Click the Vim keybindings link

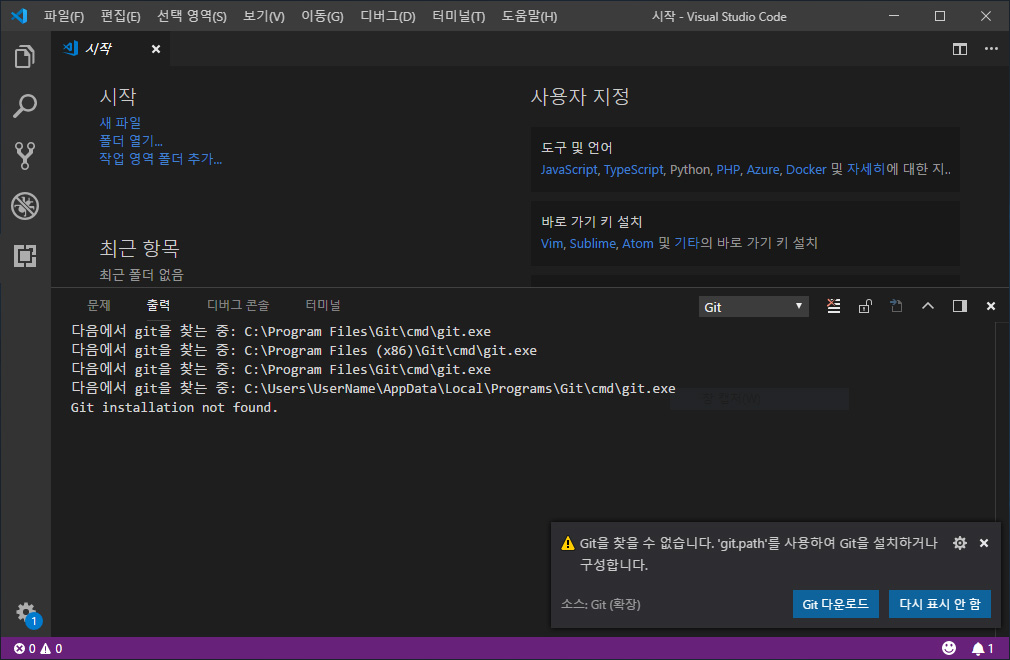[x=551, y=243]
